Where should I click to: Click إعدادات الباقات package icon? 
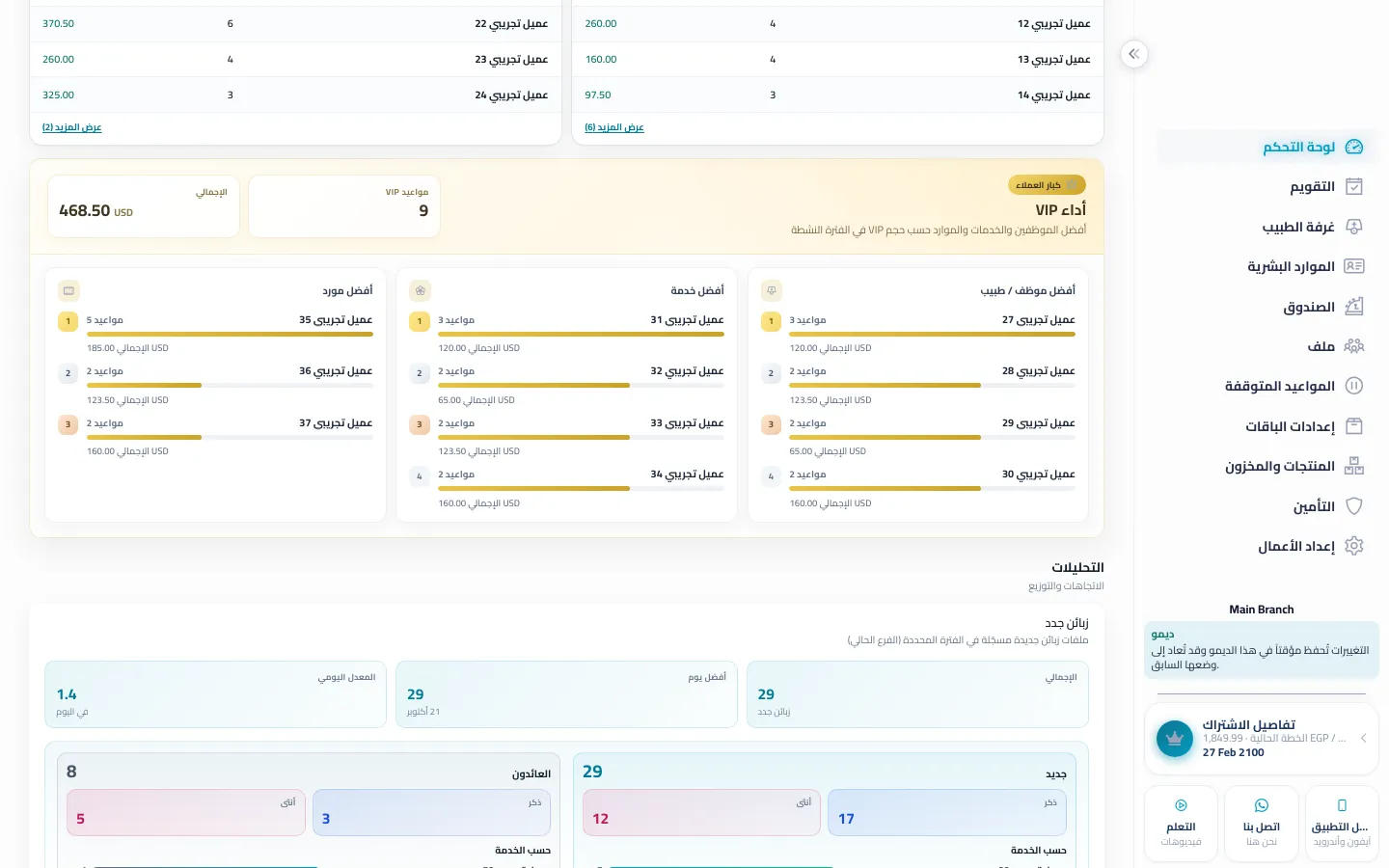click(1354, 426)
